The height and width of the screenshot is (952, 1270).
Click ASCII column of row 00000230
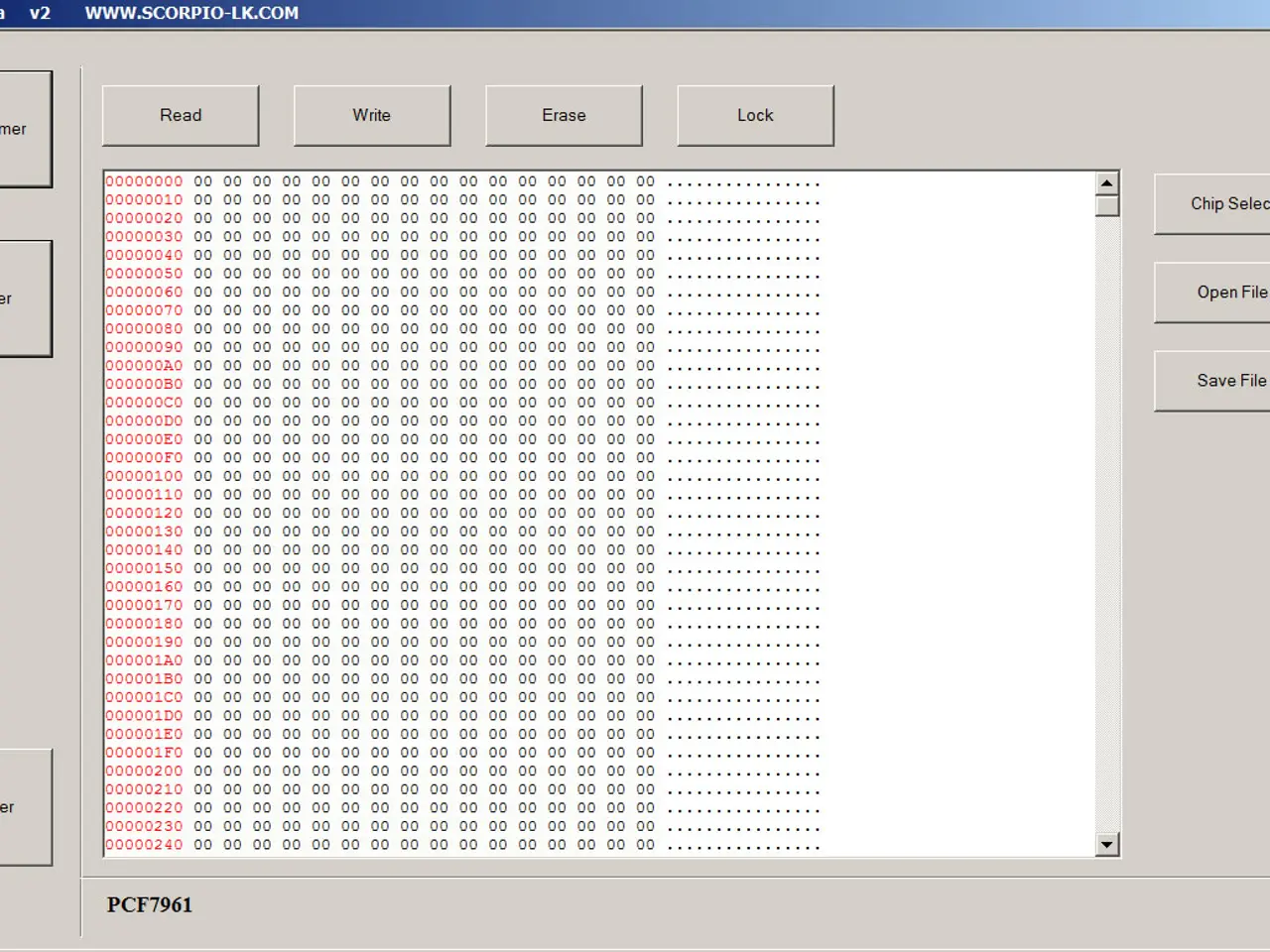pos(744,826)
